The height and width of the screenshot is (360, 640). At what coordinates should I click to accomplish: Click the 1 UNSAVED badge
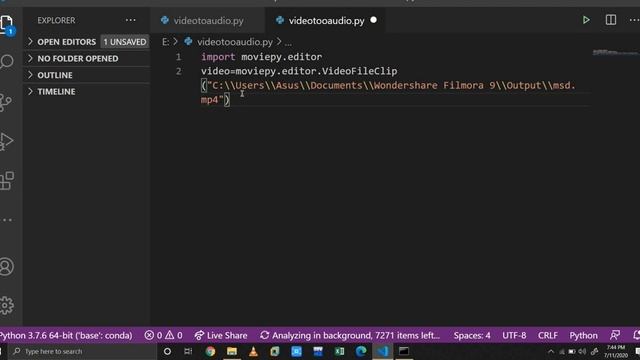click(125, 42)
